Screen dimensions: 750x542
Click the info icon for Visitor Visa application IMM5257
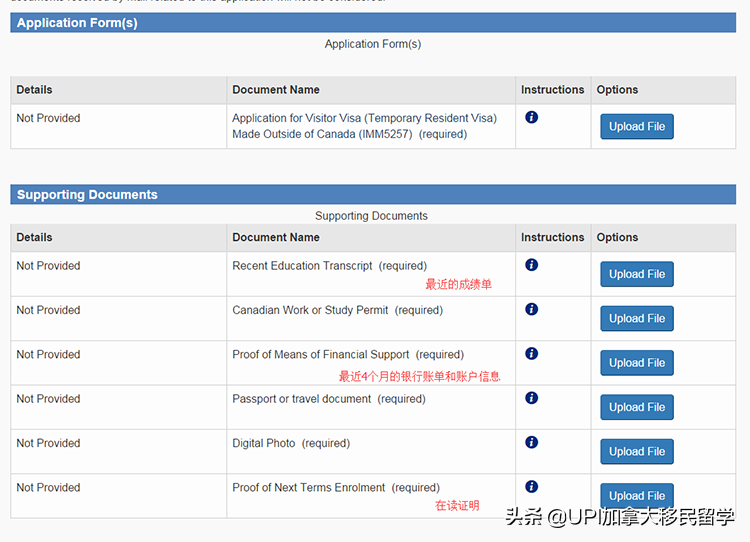[x=531, y=117]
